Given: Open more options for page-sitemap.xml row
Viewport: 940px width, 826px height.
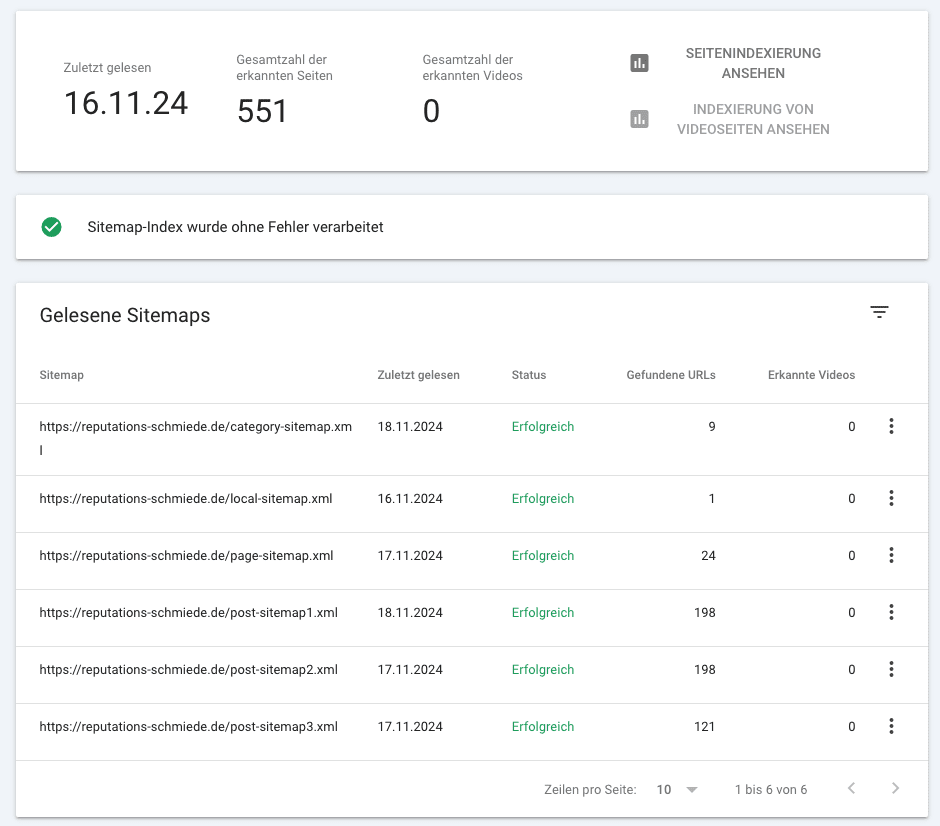Looking at the screenshot, I should click(x=891, y=555).
